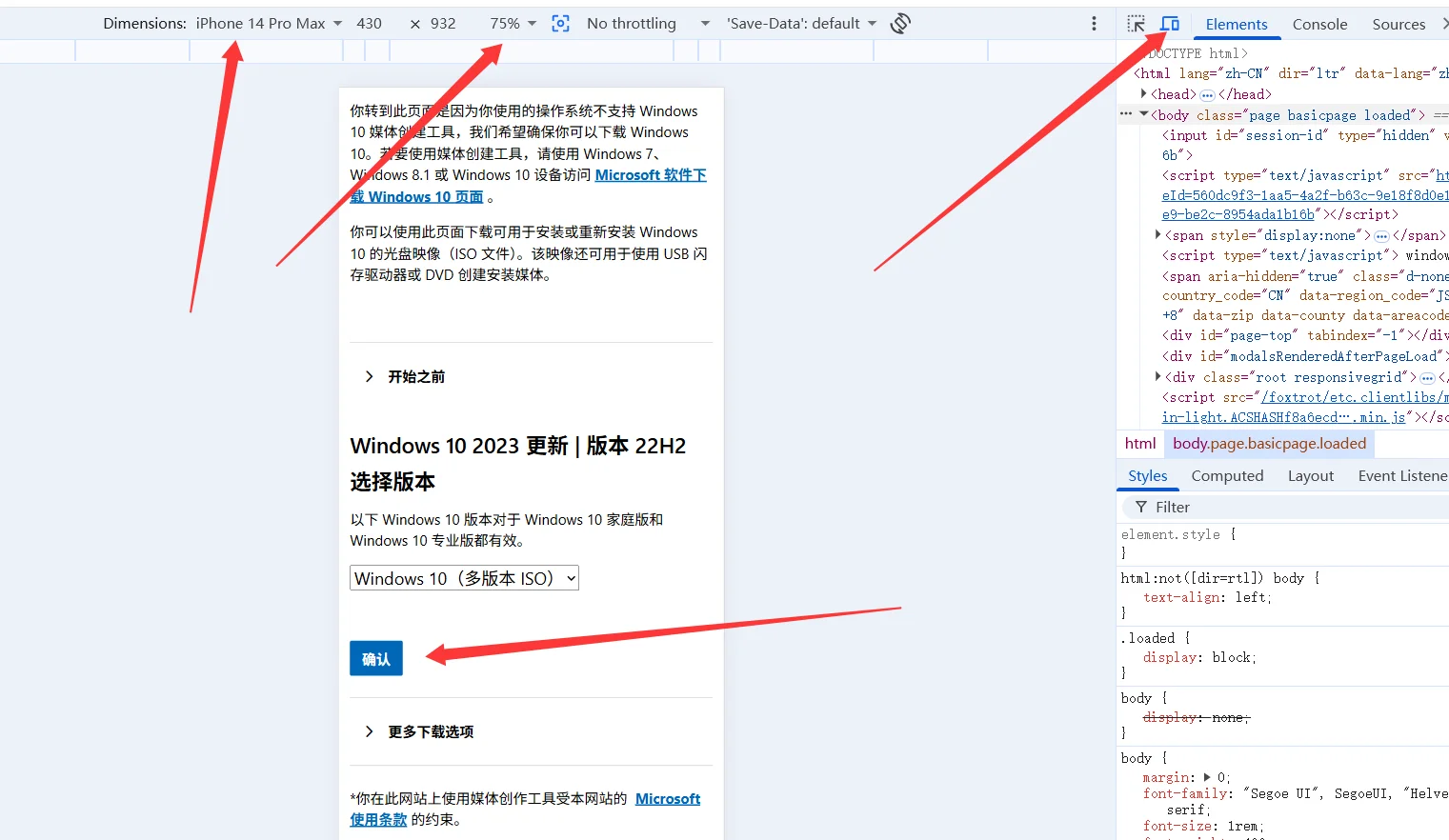The width and height of the screenshot is (1449, 840).
Task: Click the fit-to-window screen icon next to zoom
Action: click(561, 24)
